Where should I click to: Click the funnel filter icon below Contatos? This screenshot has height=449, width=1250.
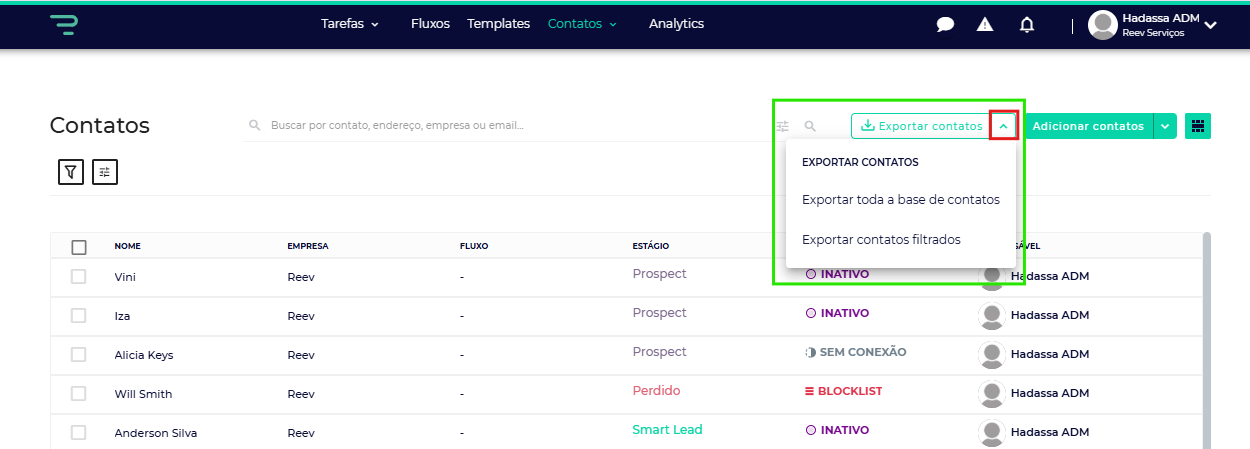[70, 172]
